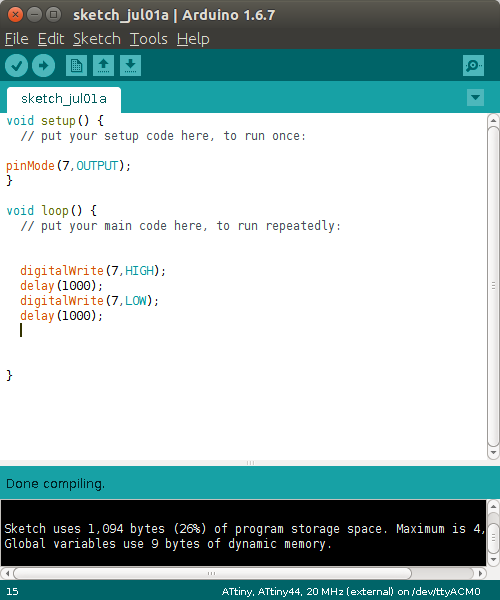Click editor scrollbar down arrow

(493, 453)
